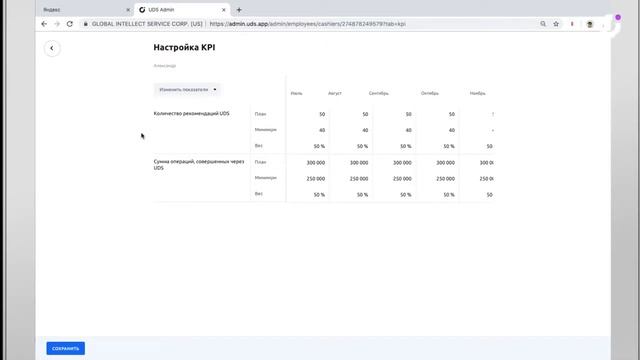Click the Август column header
The height and width of the screenshot is (360, 640).
click(x=335, y=93)
